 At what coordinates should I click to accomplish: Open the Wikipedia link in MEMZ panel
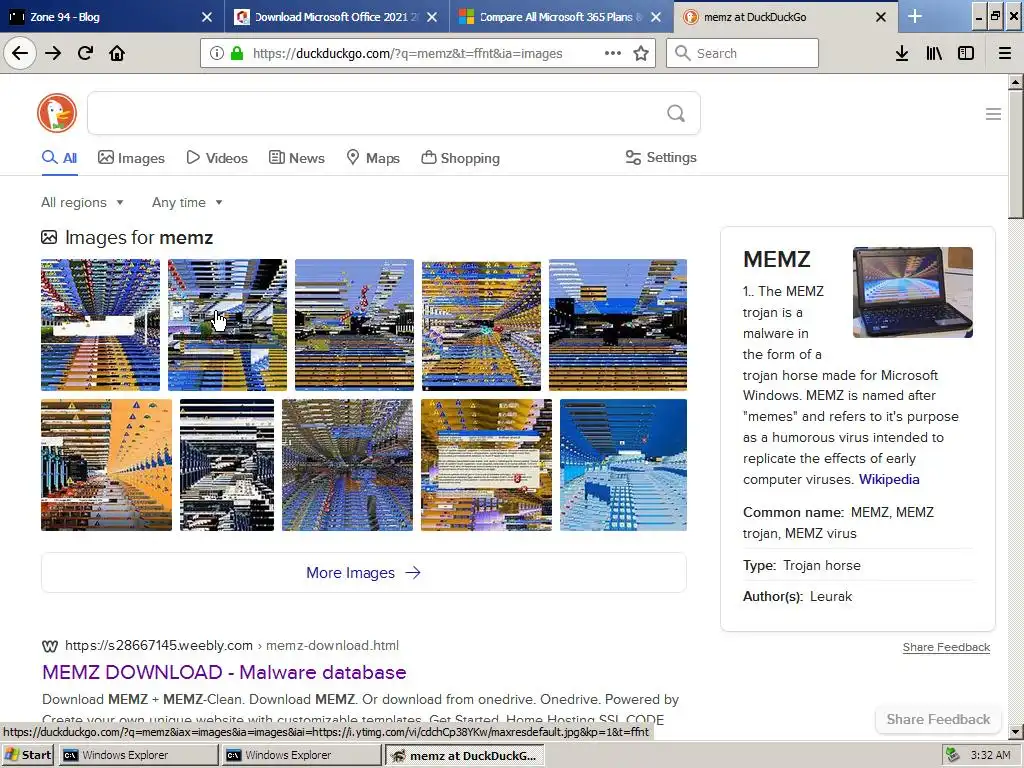[889, 479]
